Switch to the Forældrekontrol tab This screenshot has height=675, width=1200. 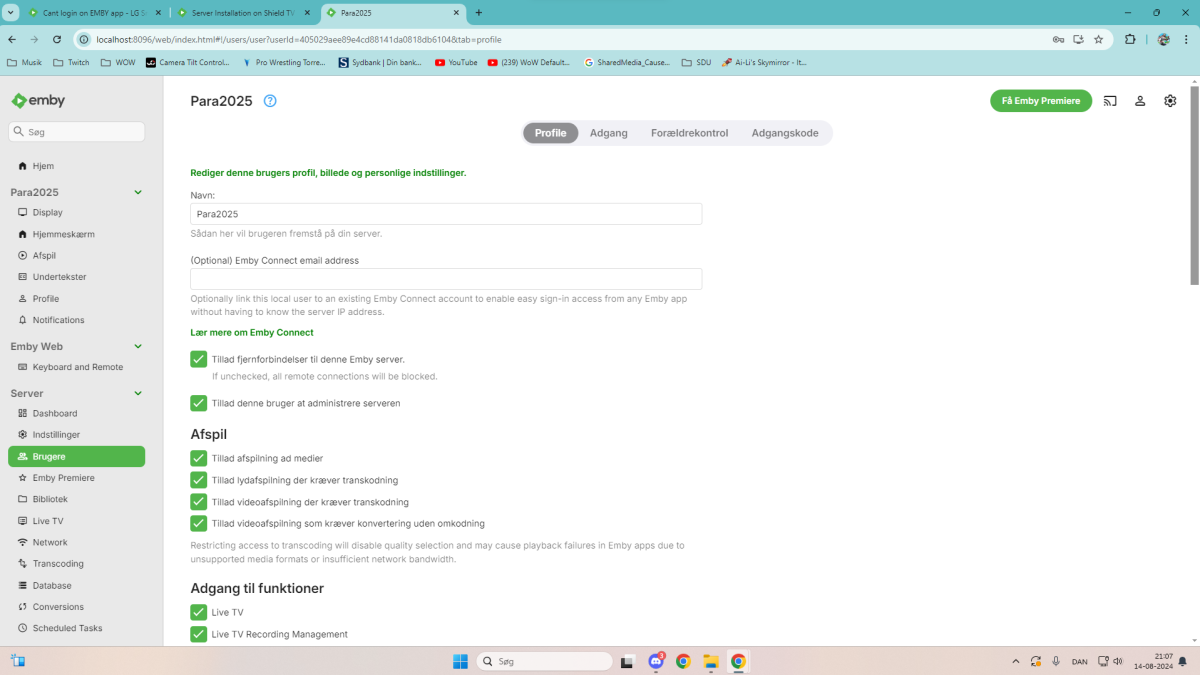(x=689, y=132)
